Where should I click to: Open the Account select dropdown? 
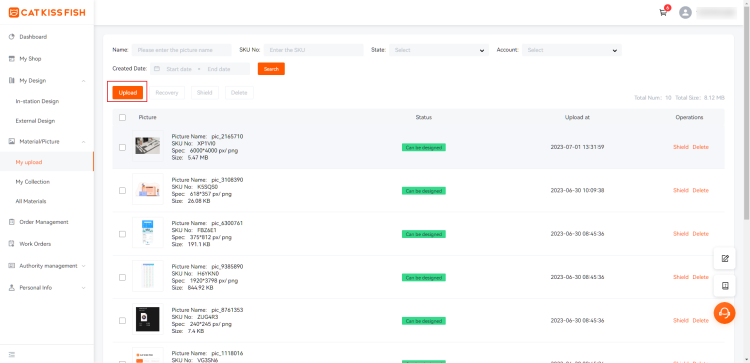coord(572,50)
